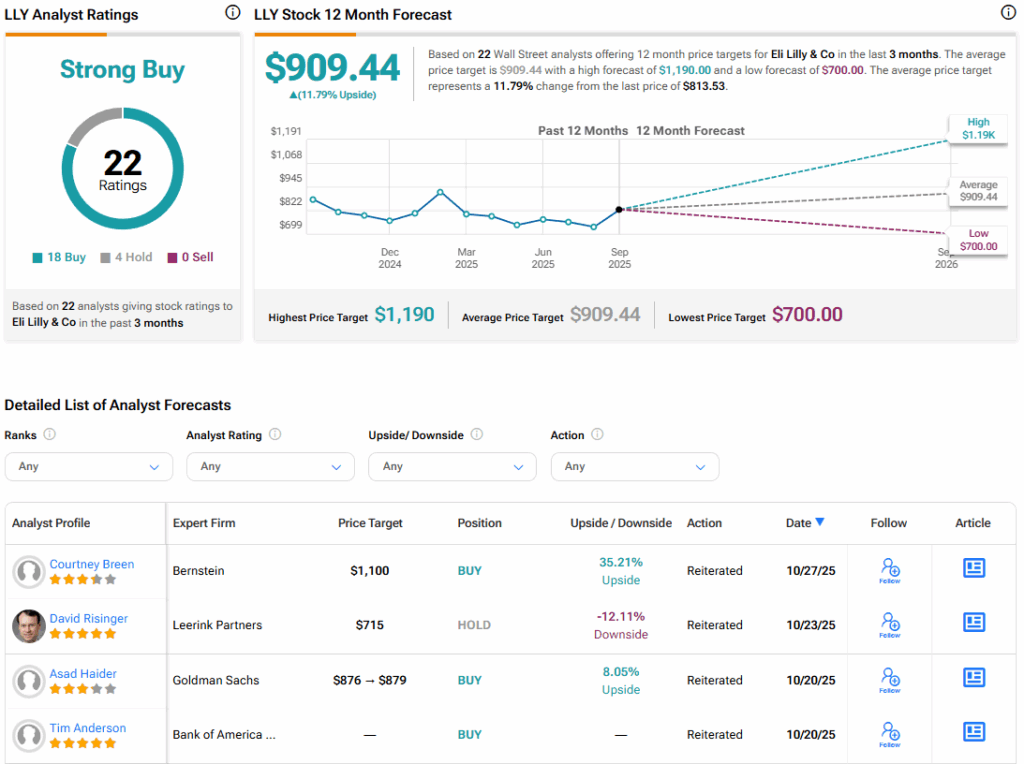This screenshot has width=1024, height=764.
Task: Open article icon for Goldman Sachs rating
Action: coord(973,678)
